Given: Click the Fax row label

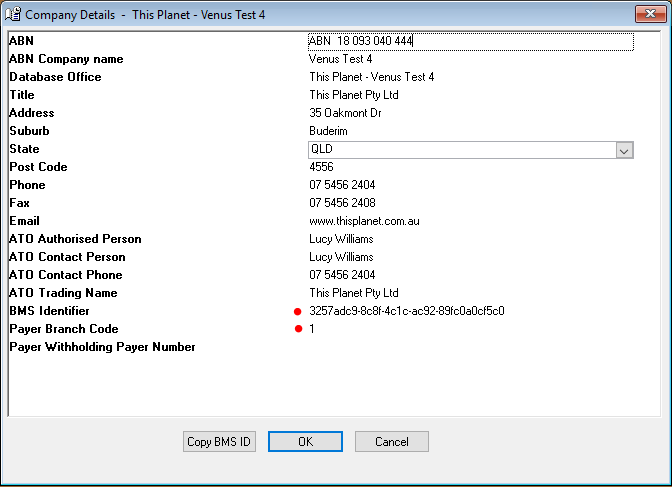Looking at the screenshot, I should (19, 203).
